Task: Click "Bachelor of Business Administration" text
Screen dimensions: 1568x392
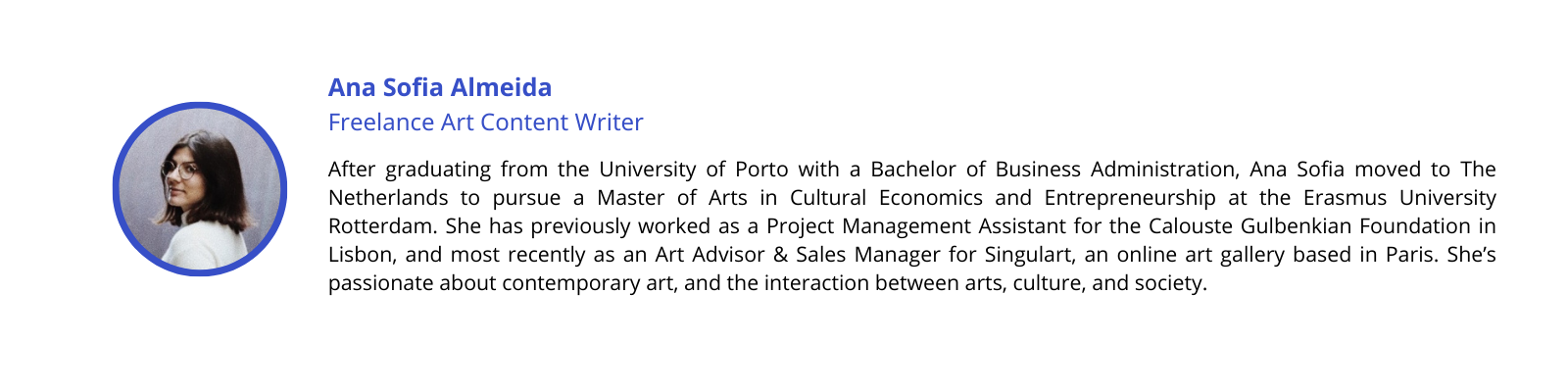Action: click(x=1053, y=170)
